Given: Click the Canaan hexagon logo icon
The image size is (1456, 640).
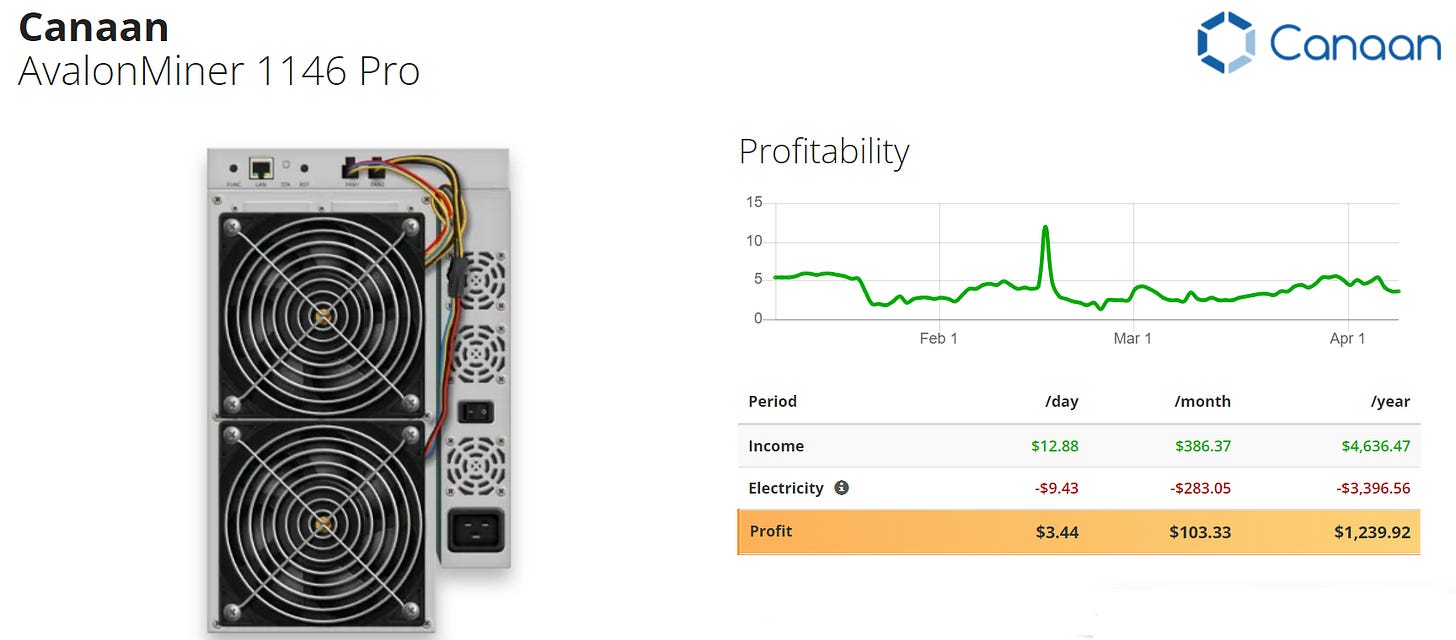Looking at the screenshot, I should (1225, 43).
